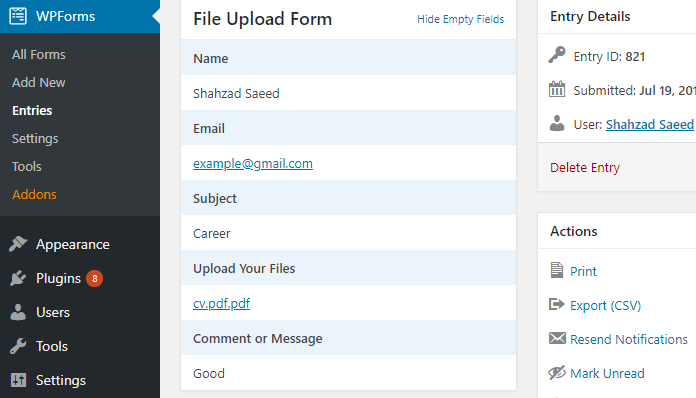Click the Export CSV arrow icon
This screenshot has width=696, height=398.
tap(557, 304)
